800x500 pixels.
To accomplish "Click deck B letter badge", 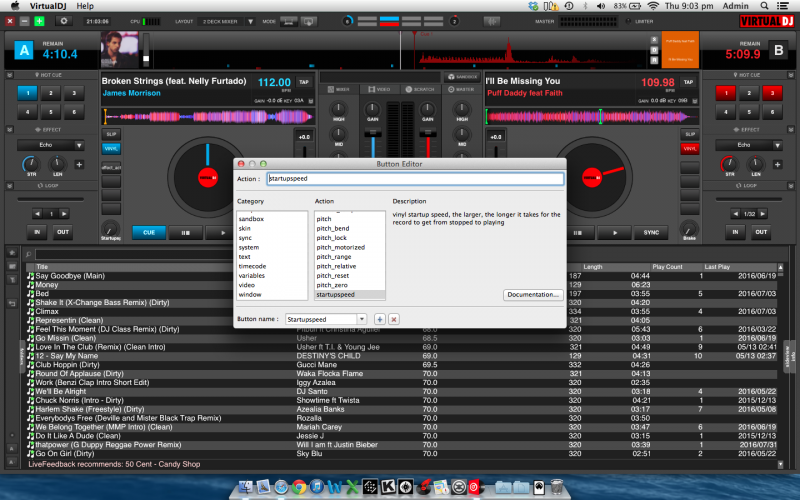I will point(779,51).
